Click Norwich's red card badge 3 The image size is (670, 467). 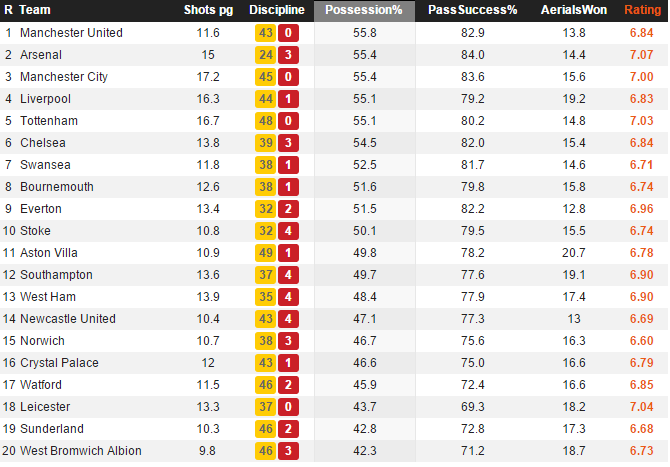[x=288, y=341]
